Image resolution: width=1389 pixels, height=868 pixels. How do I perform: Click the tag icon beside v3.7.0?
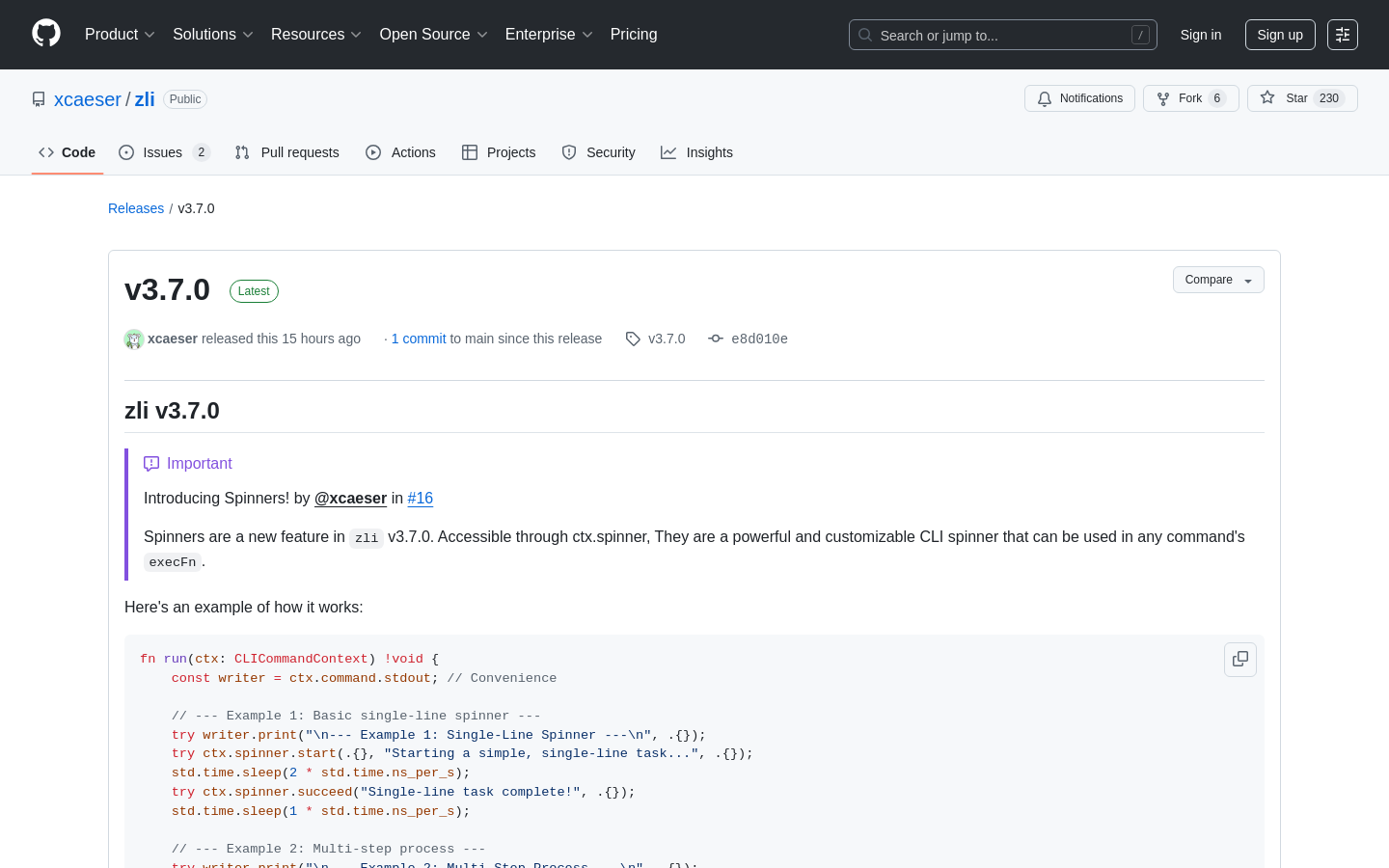click(x=633, y=339)
